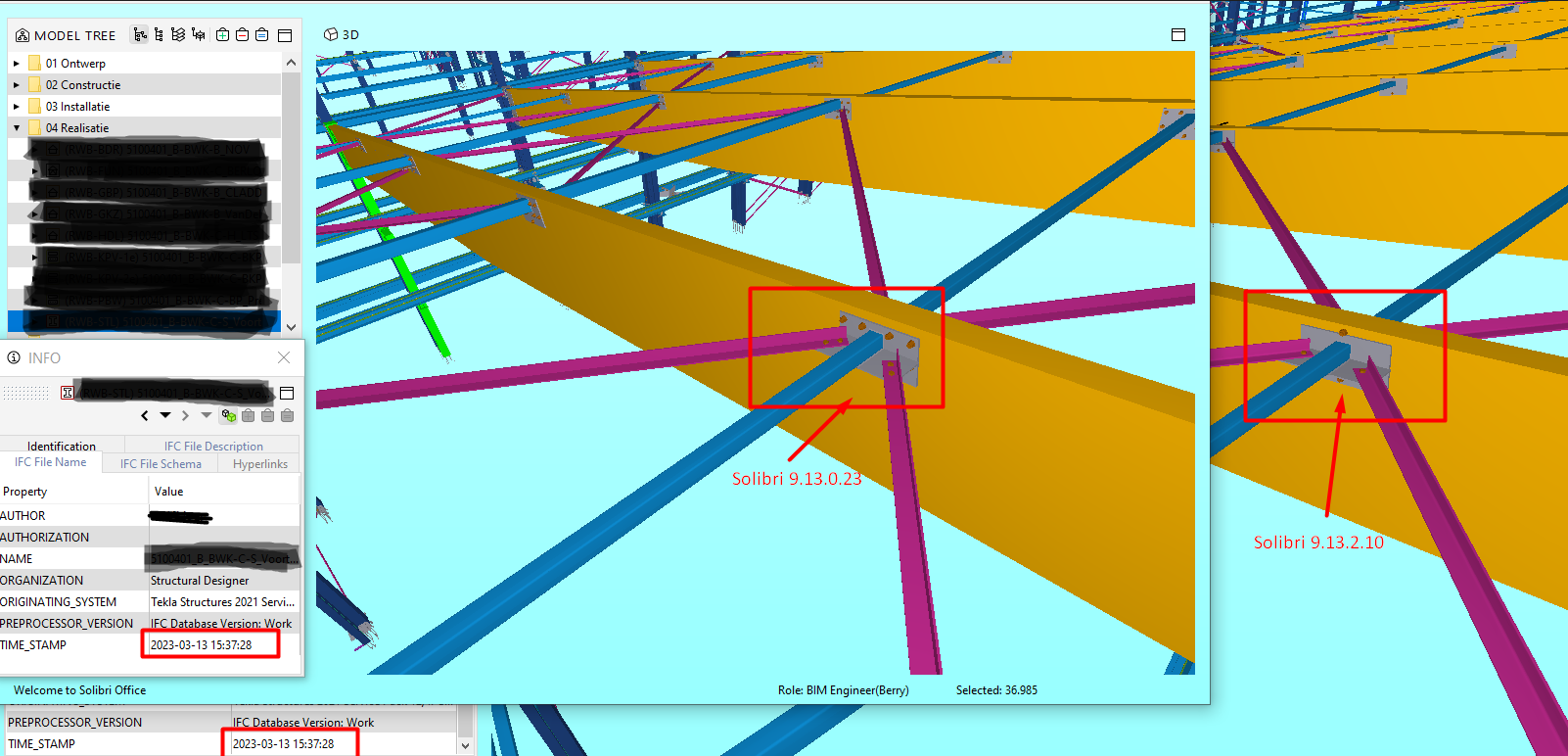Click the greyed remove-from-basket icon in INFO
This screenshot has height=756, width=1568.
click(x=267, y=415)
